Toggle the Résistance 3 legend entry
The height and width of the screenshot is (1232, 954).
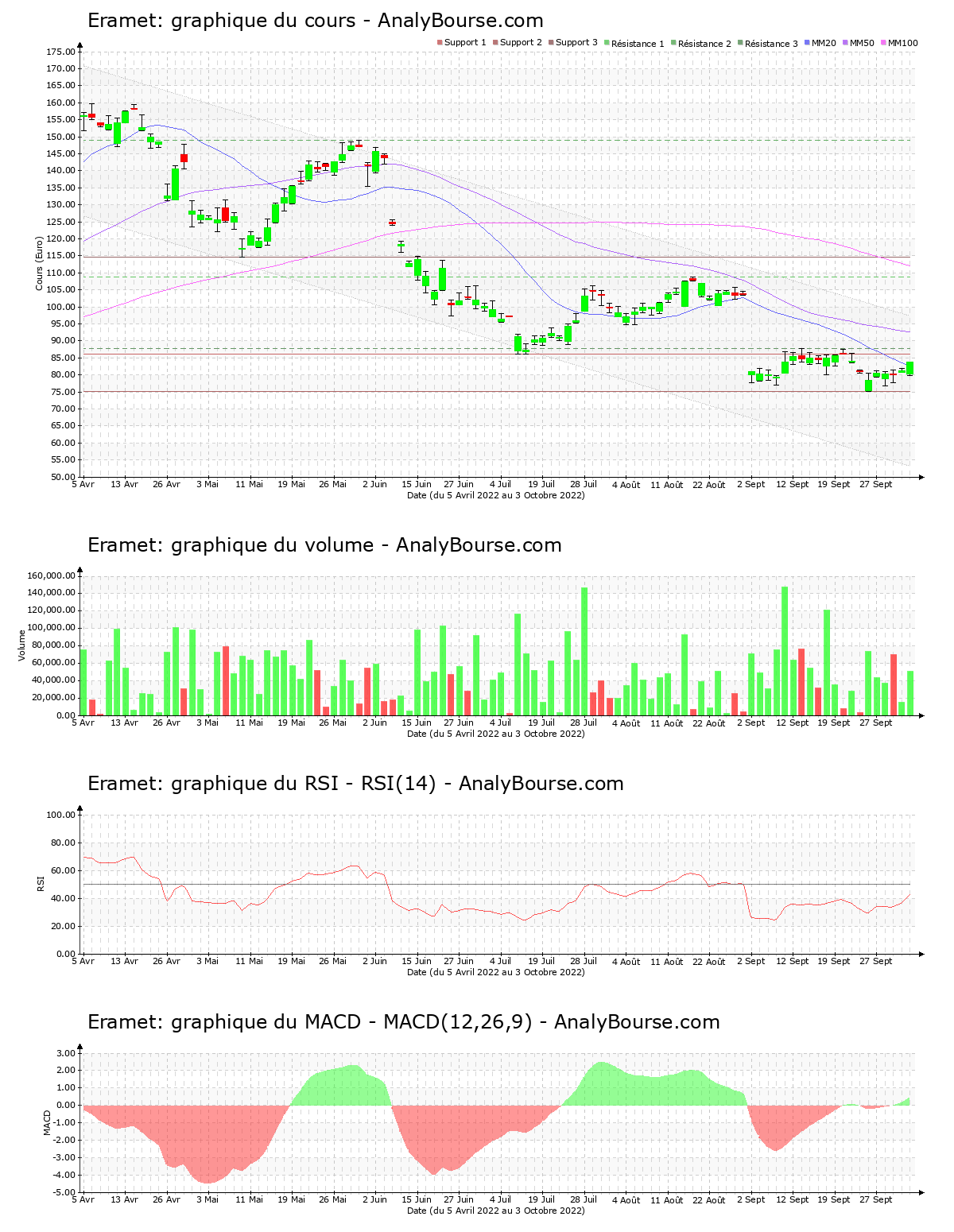pyautogui.click(x=767, y=43)
